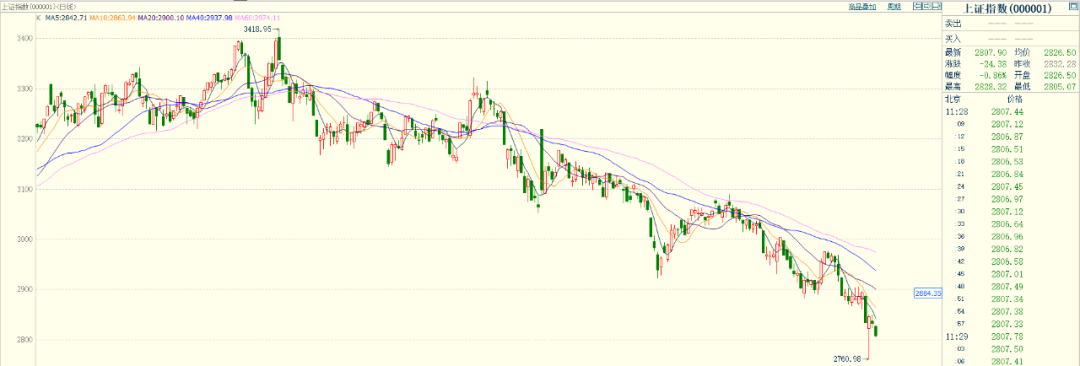
Task: Click the 最高 value 2828.32
Action: click(991, 87)
